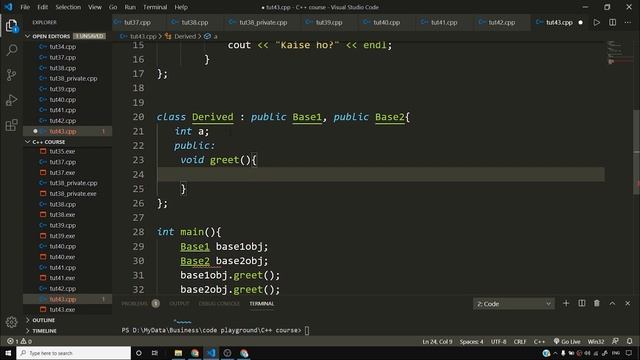The height and width of the screenshot is (360, 640).
Task: Open the Run menu
Action: click(x=130, y=7)
